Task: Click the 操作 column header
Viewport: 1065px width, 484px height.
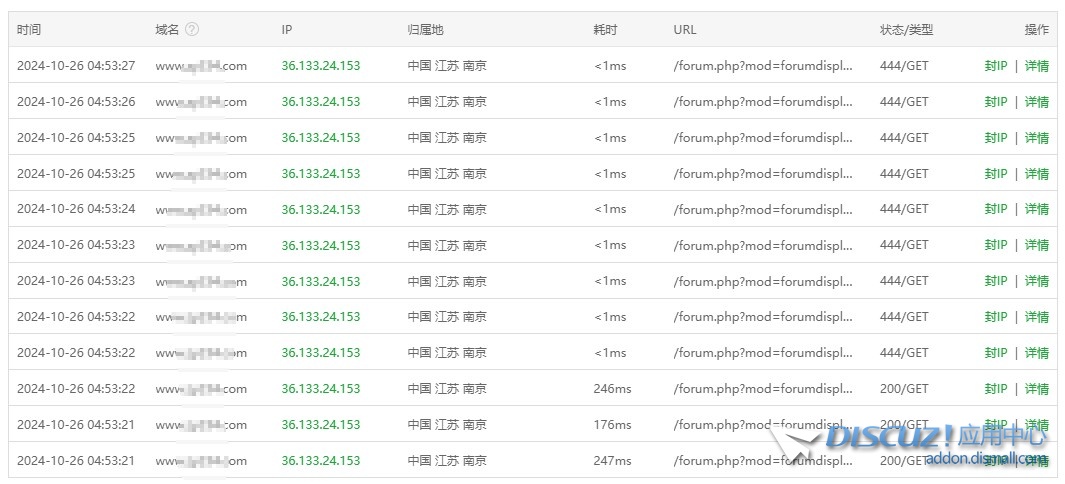Action: point(1036,30)
